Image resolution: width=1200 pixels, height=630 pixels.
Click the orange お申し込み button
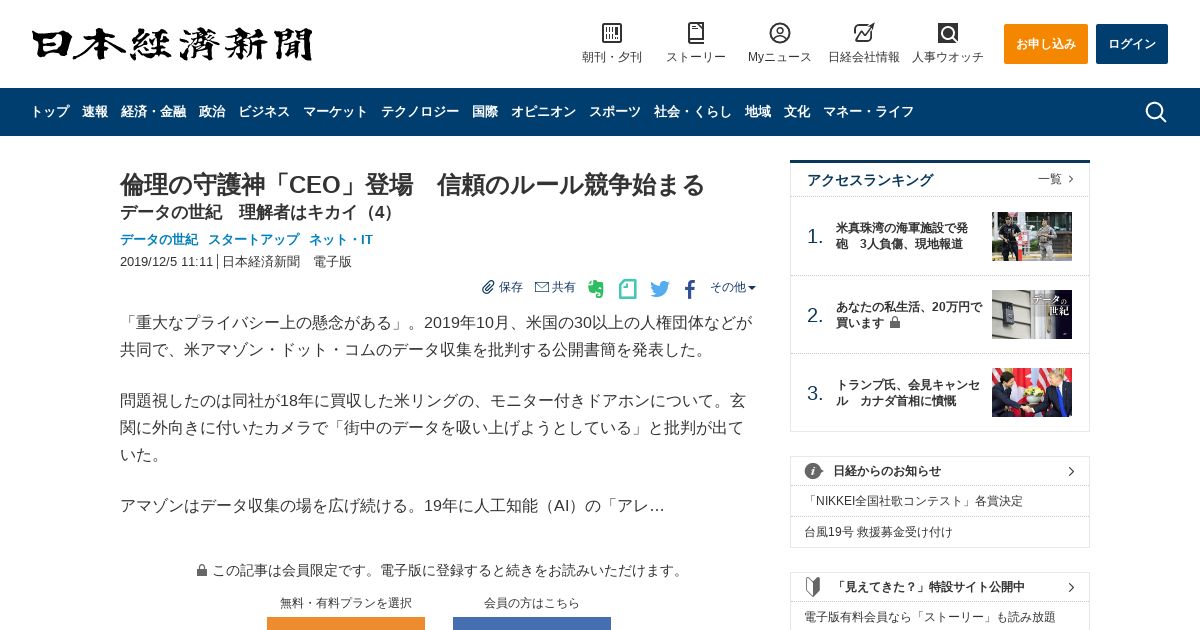tap(1046, 44)
